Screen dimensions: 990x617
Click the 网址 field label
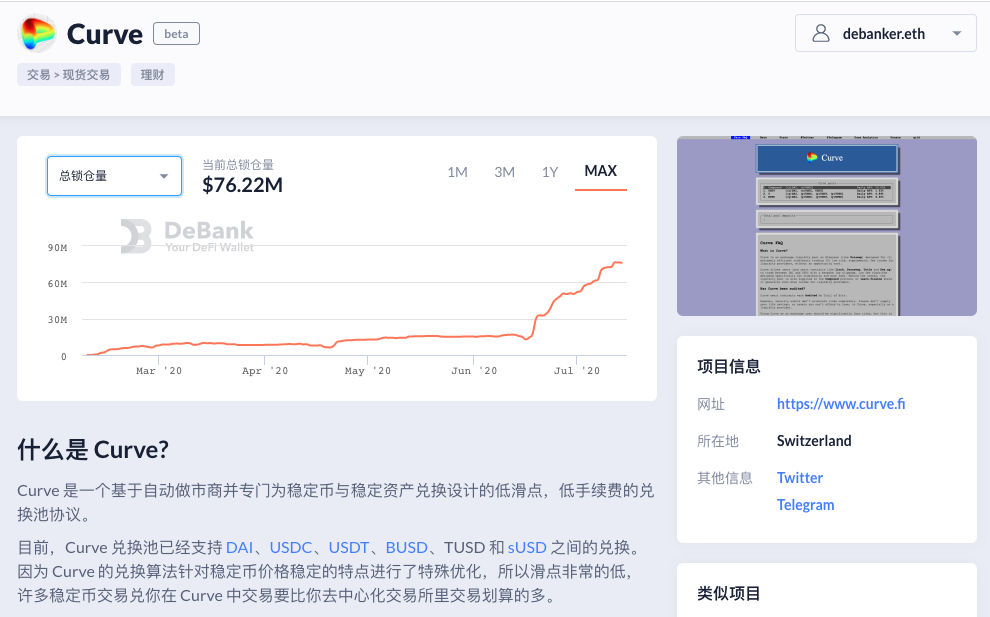(711, 404)
